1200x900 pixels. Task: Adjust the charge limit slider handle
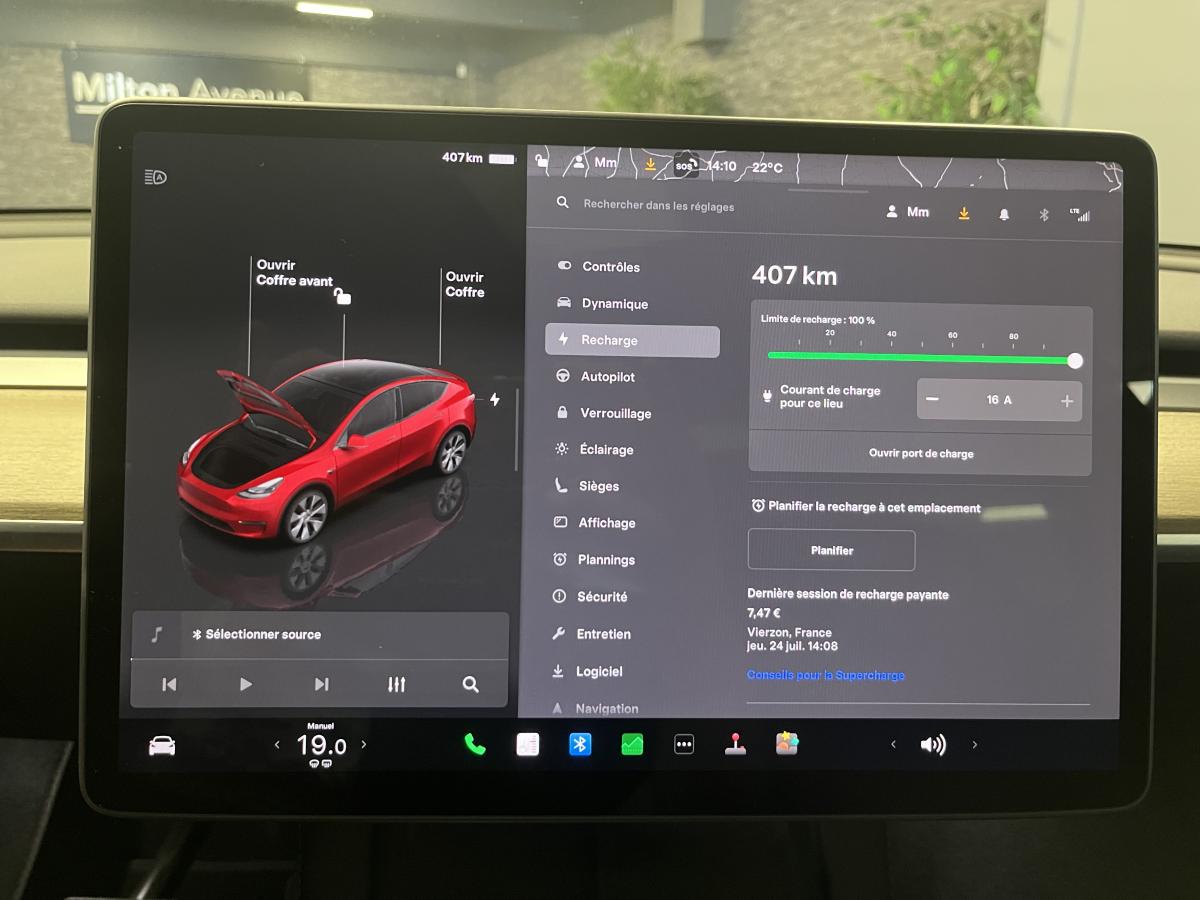point(1075,360)
